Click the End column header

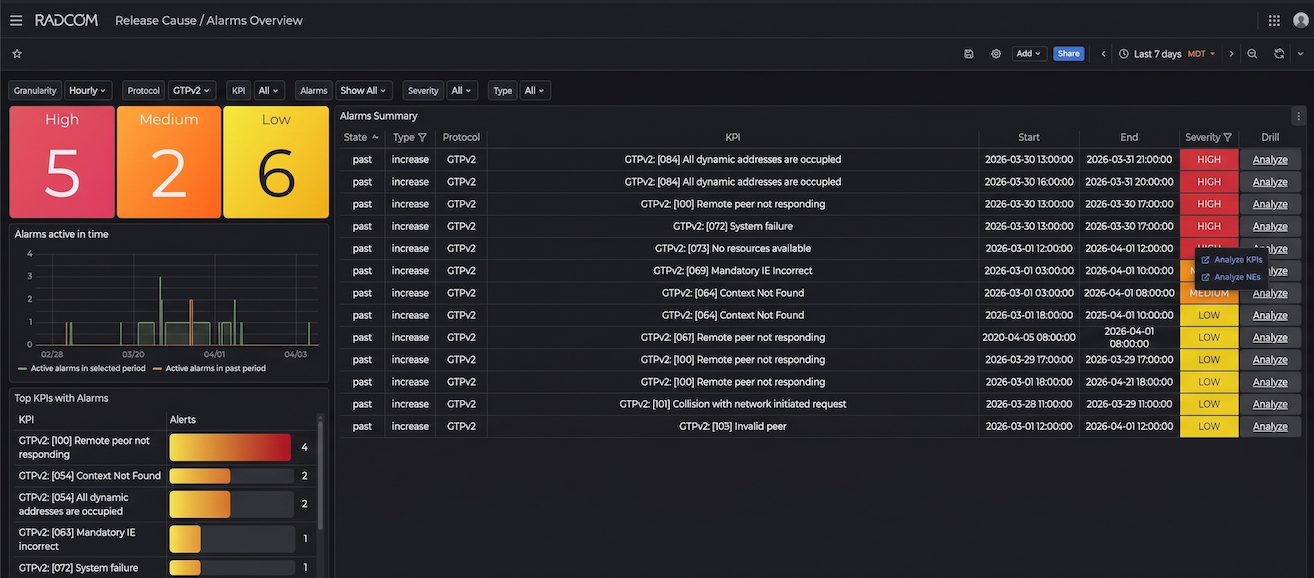coord(1129,137)
